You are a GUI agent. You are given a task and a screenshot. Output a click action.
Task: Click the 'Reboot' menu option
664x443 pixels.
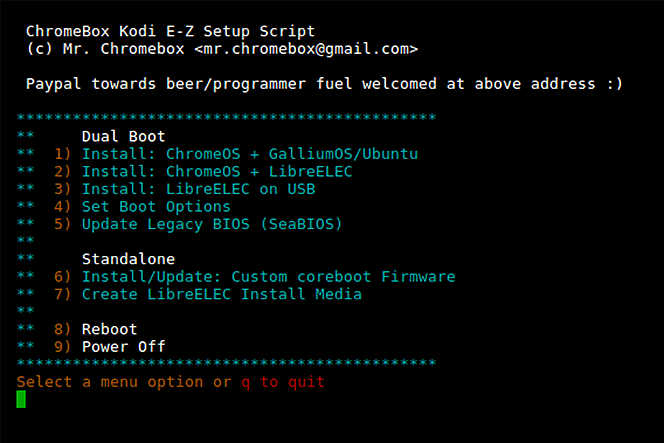(x=109, y=329)
